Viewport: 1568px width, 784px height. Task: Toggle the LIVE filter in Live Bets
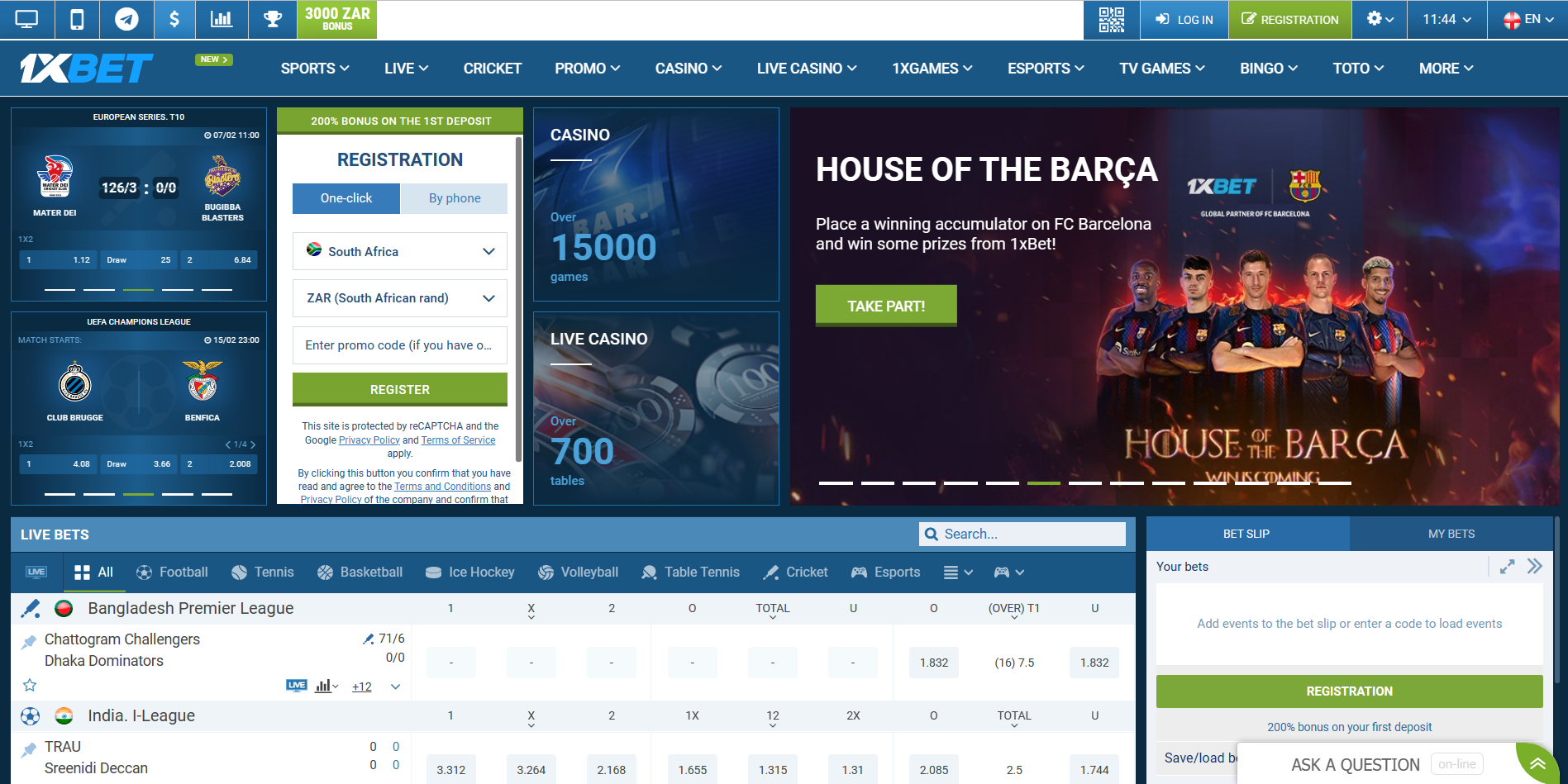click(36, 572)
